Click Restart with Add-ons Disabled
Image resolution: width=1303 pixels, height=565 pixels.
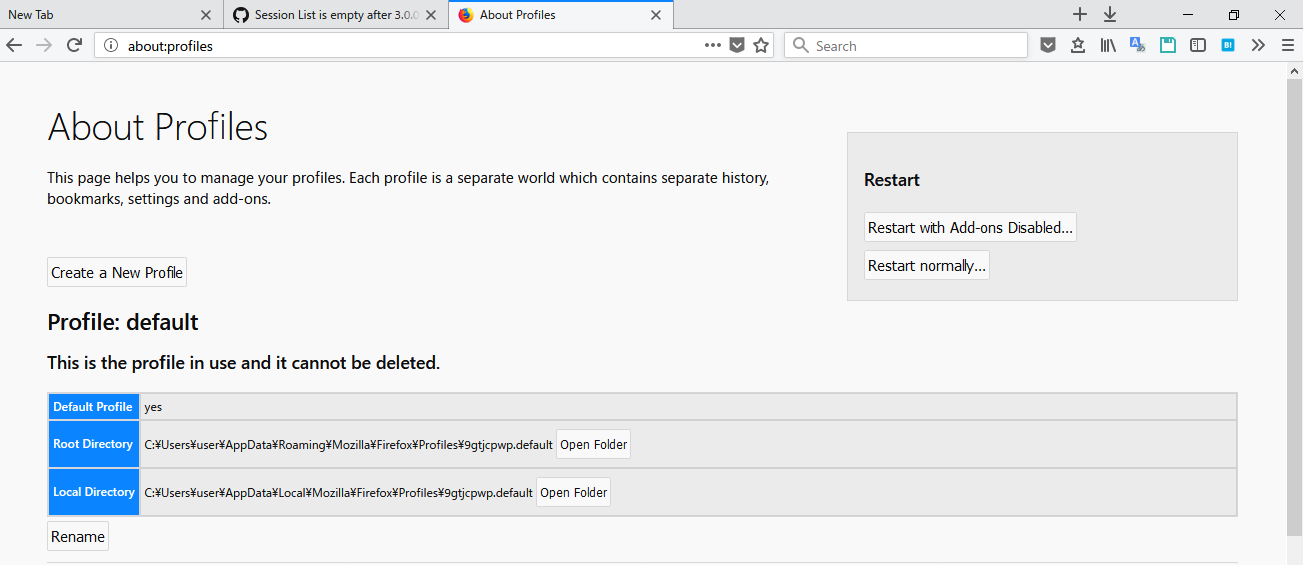click(970, 228)
